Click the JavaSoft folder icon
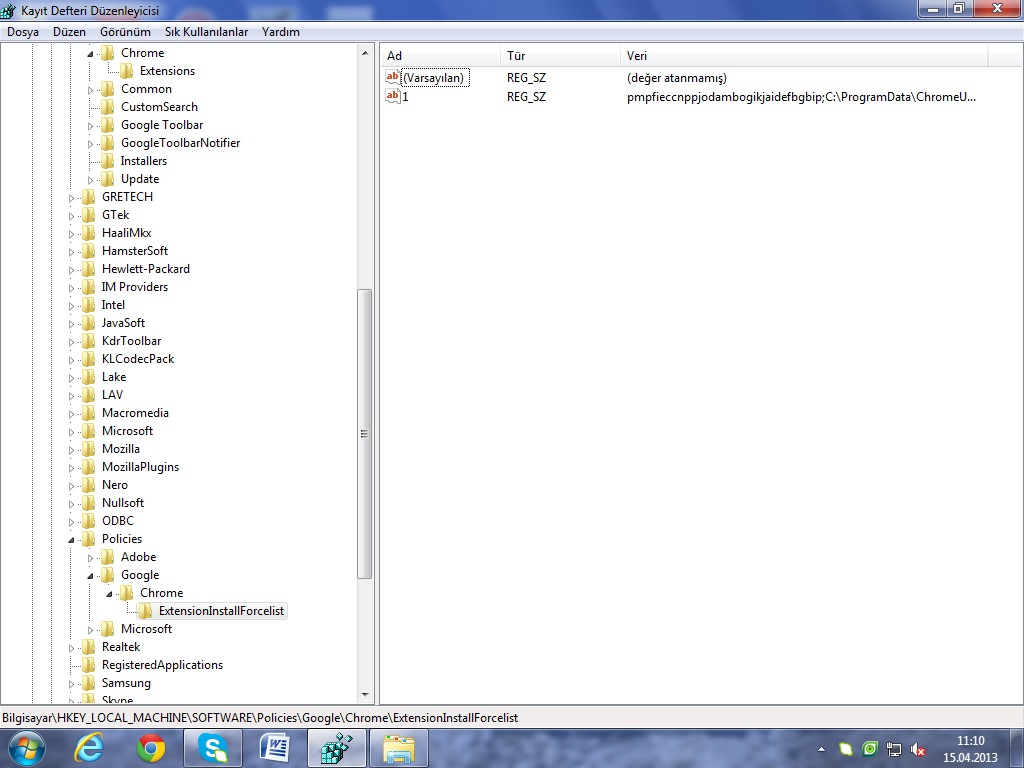1024x768 pixels. point(89,323)
